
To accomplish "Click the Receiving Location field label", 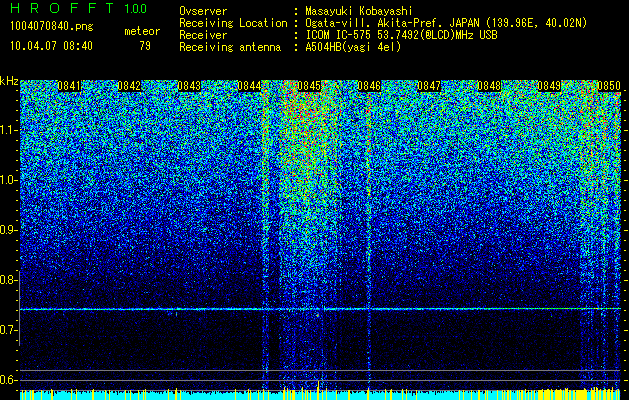I will tap(233, 24).
